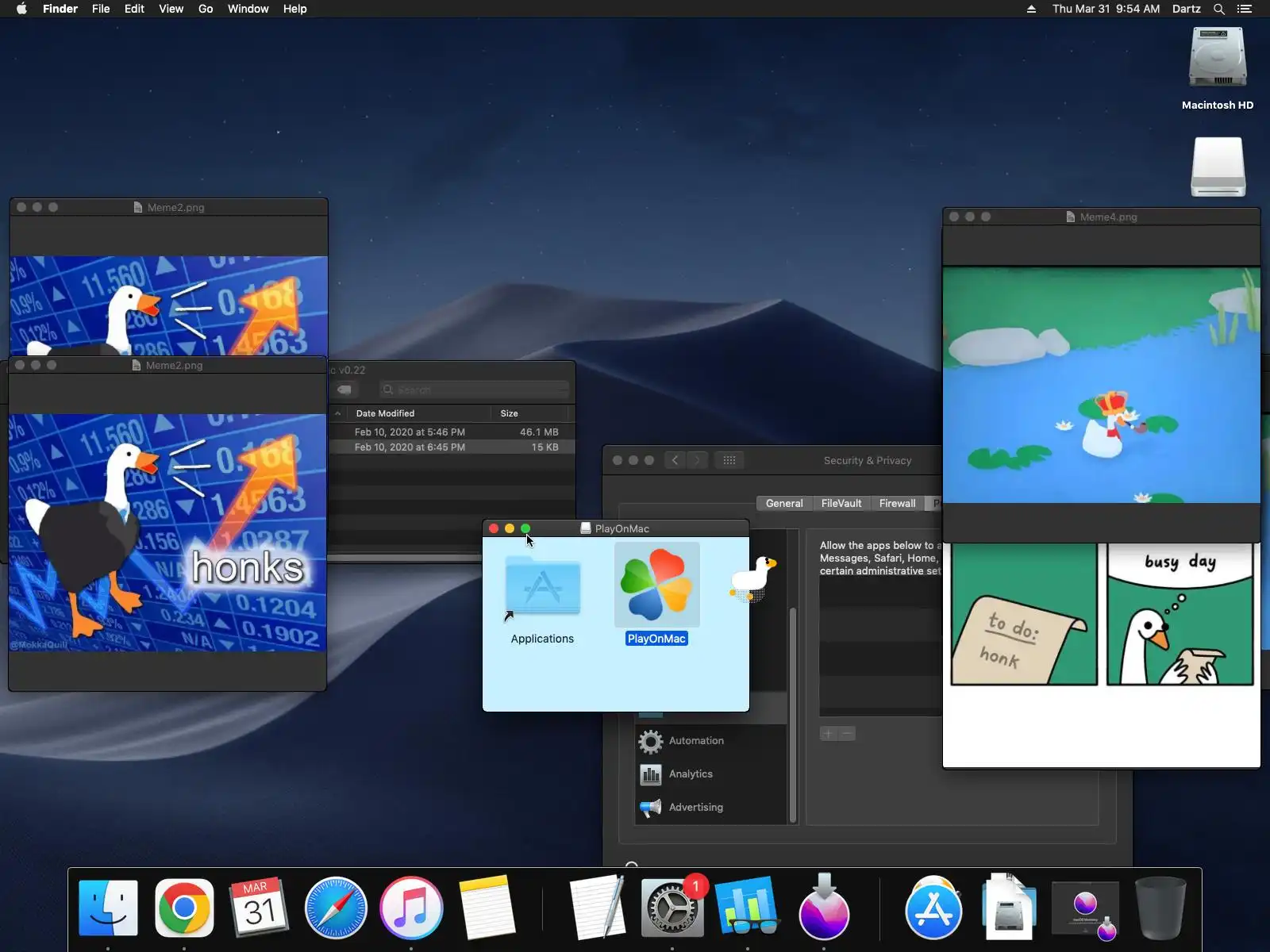Sort files by the Size column
Image resolution: width=1270 pixels, height=952 pixels.
(510, 413)
